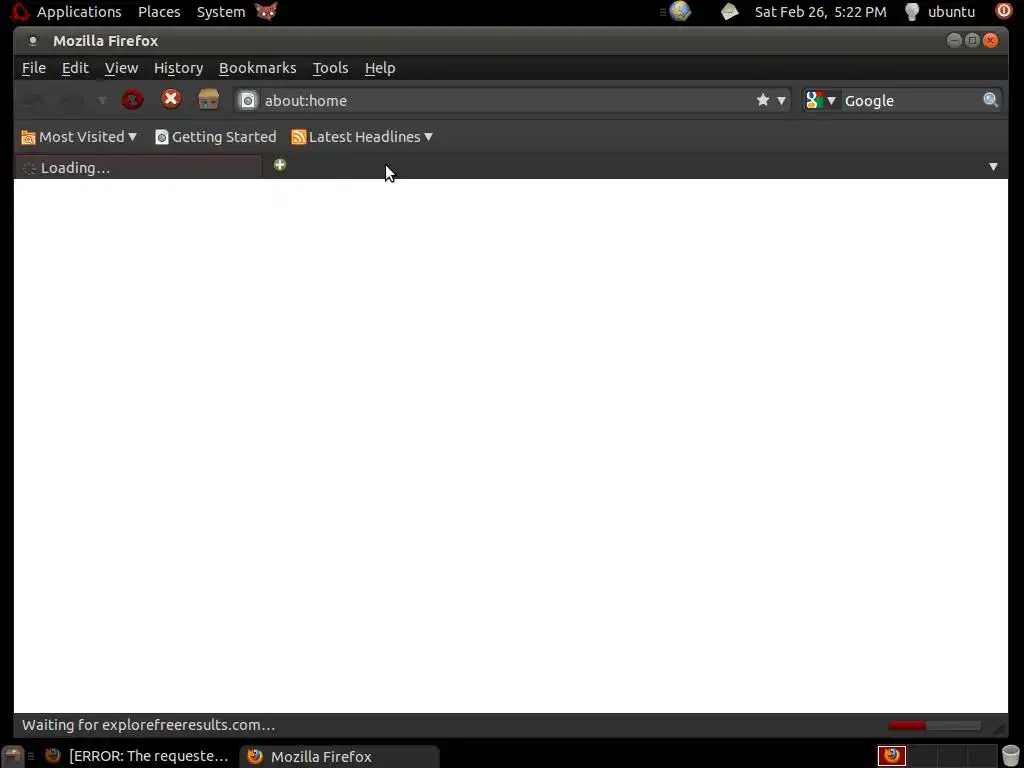The width and height of the screenshot is (1024, 768).
Task: Show the list of all tabs arrow
Action: (993, 167)
